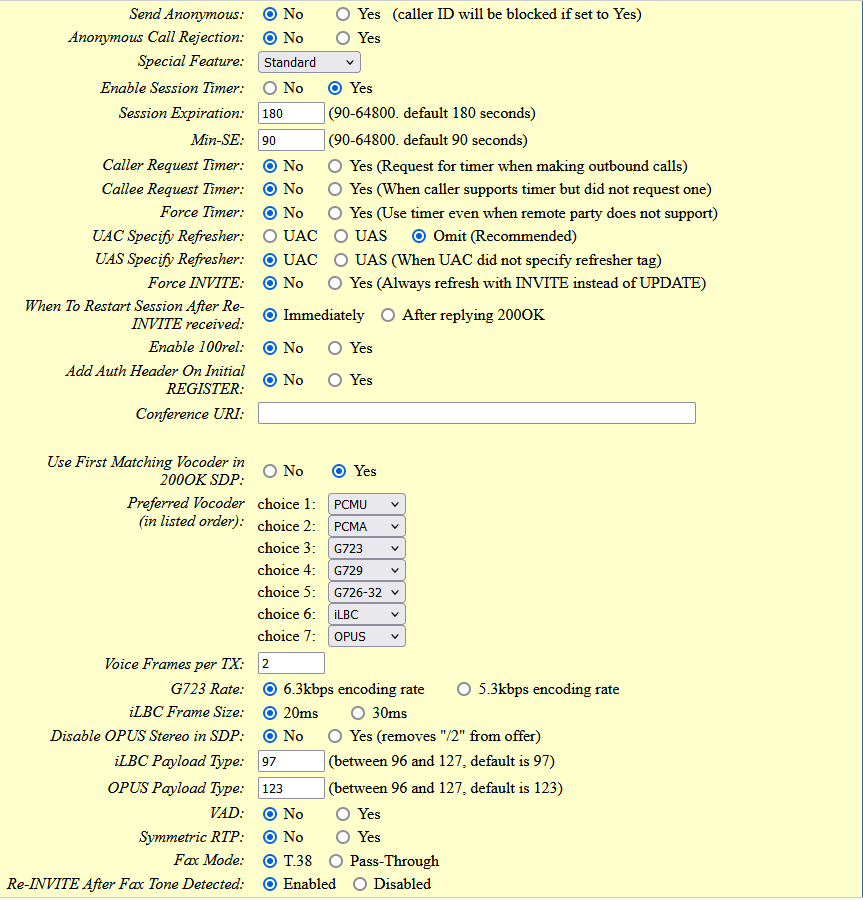The height and width of the screenshot is (900, 863).
Task: Select After replying 200OK option
Action: coord(388,315)
